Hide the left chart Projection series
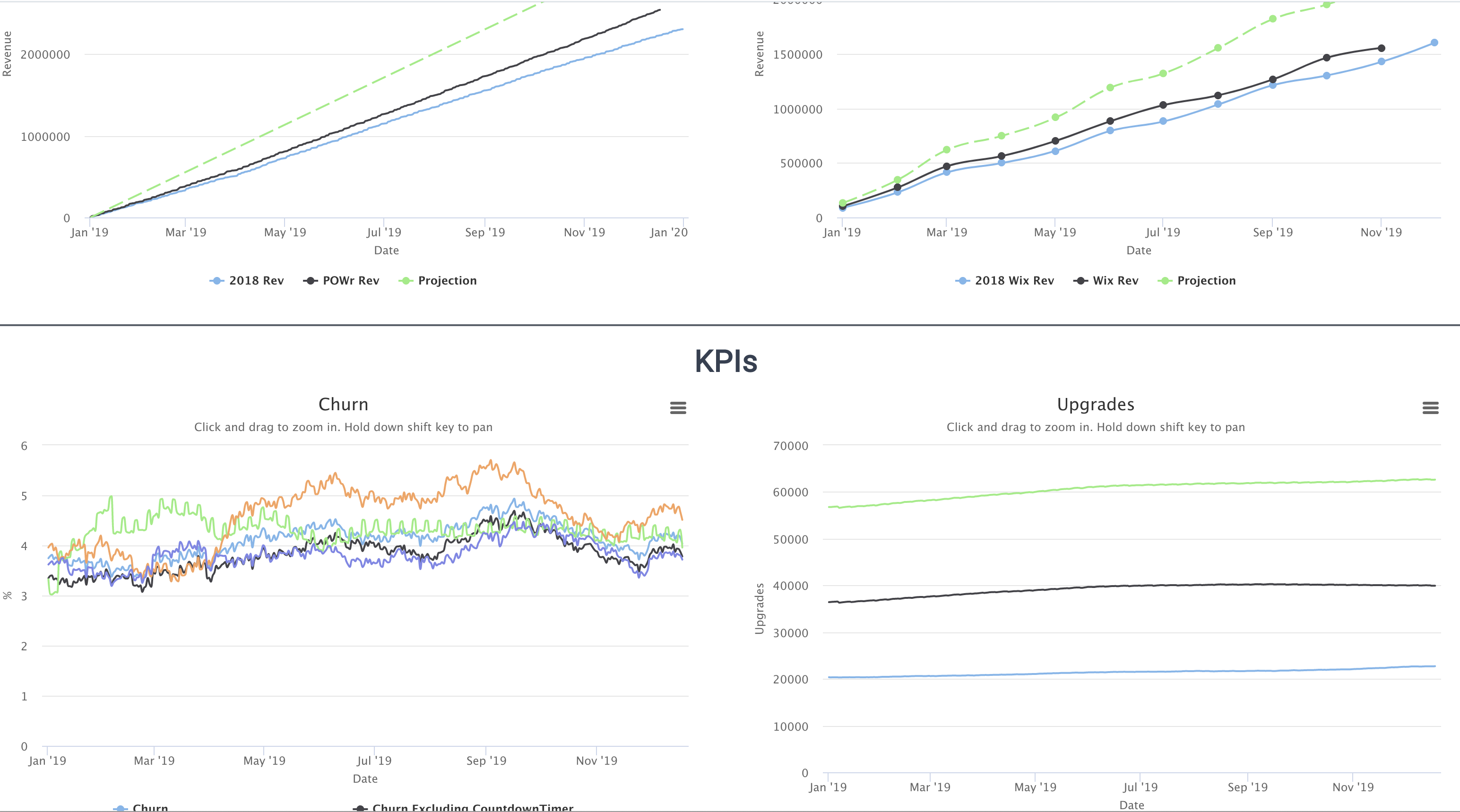The image size is (1460, 812). point(447,280)
